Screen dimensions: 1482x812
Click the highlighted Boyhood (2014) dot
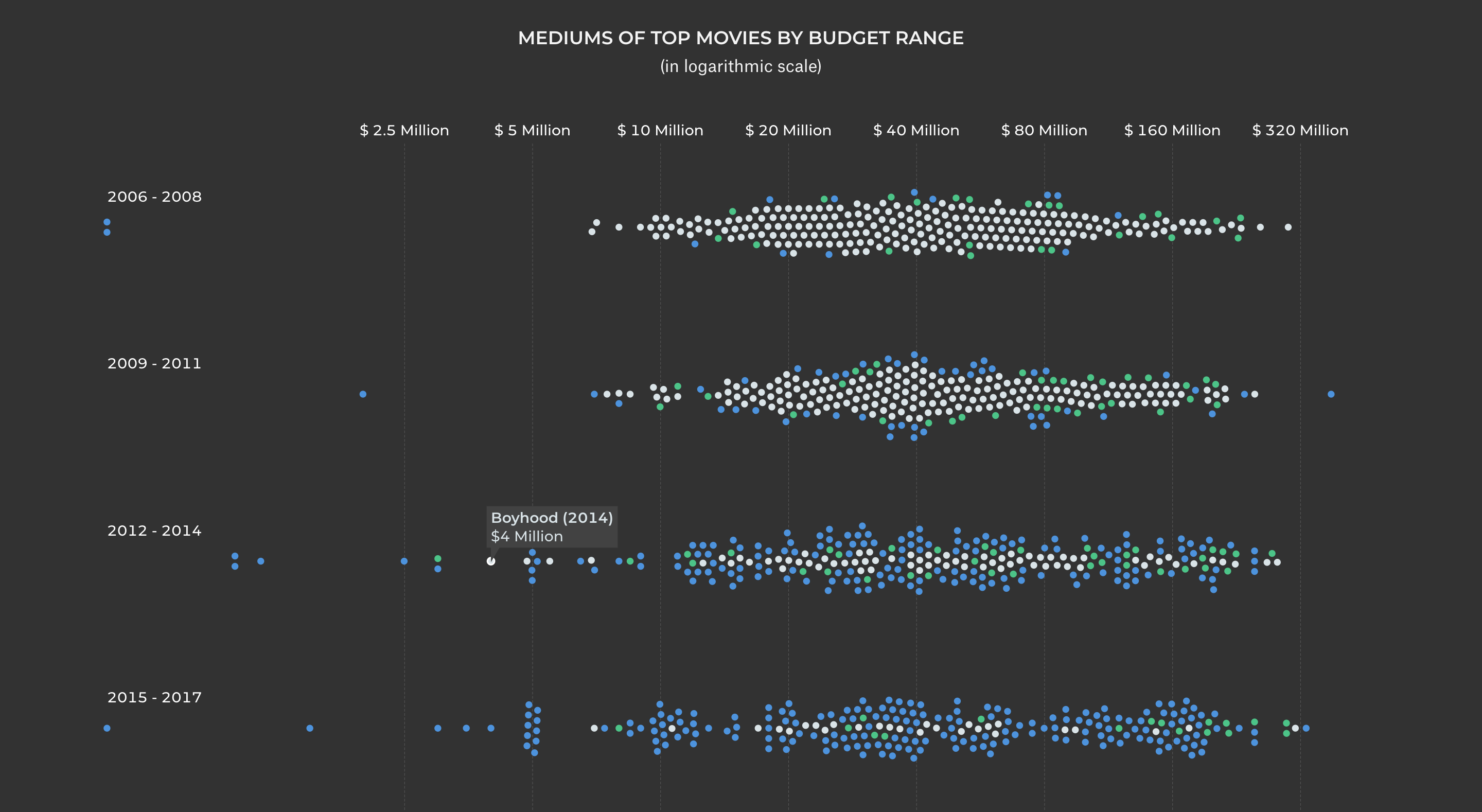click(491, 561)
